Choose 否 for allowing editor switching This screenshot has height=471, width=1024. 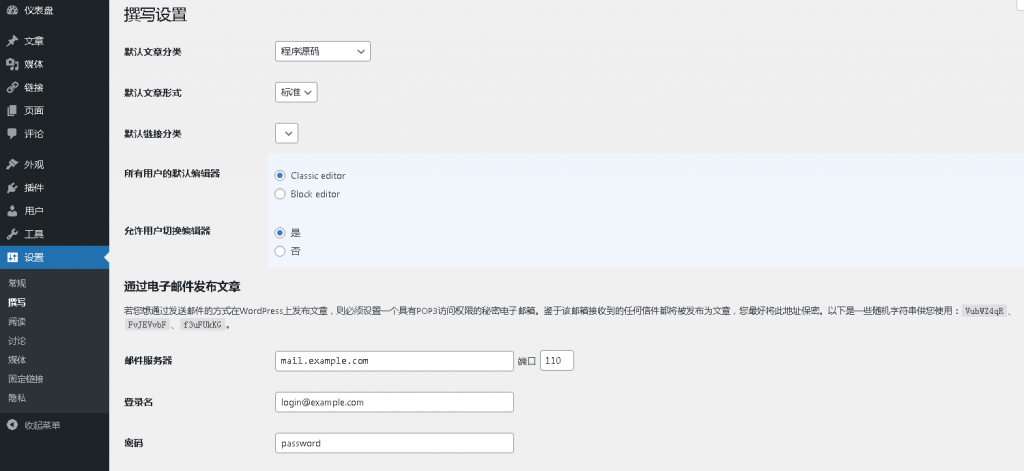tap(280, 251)
